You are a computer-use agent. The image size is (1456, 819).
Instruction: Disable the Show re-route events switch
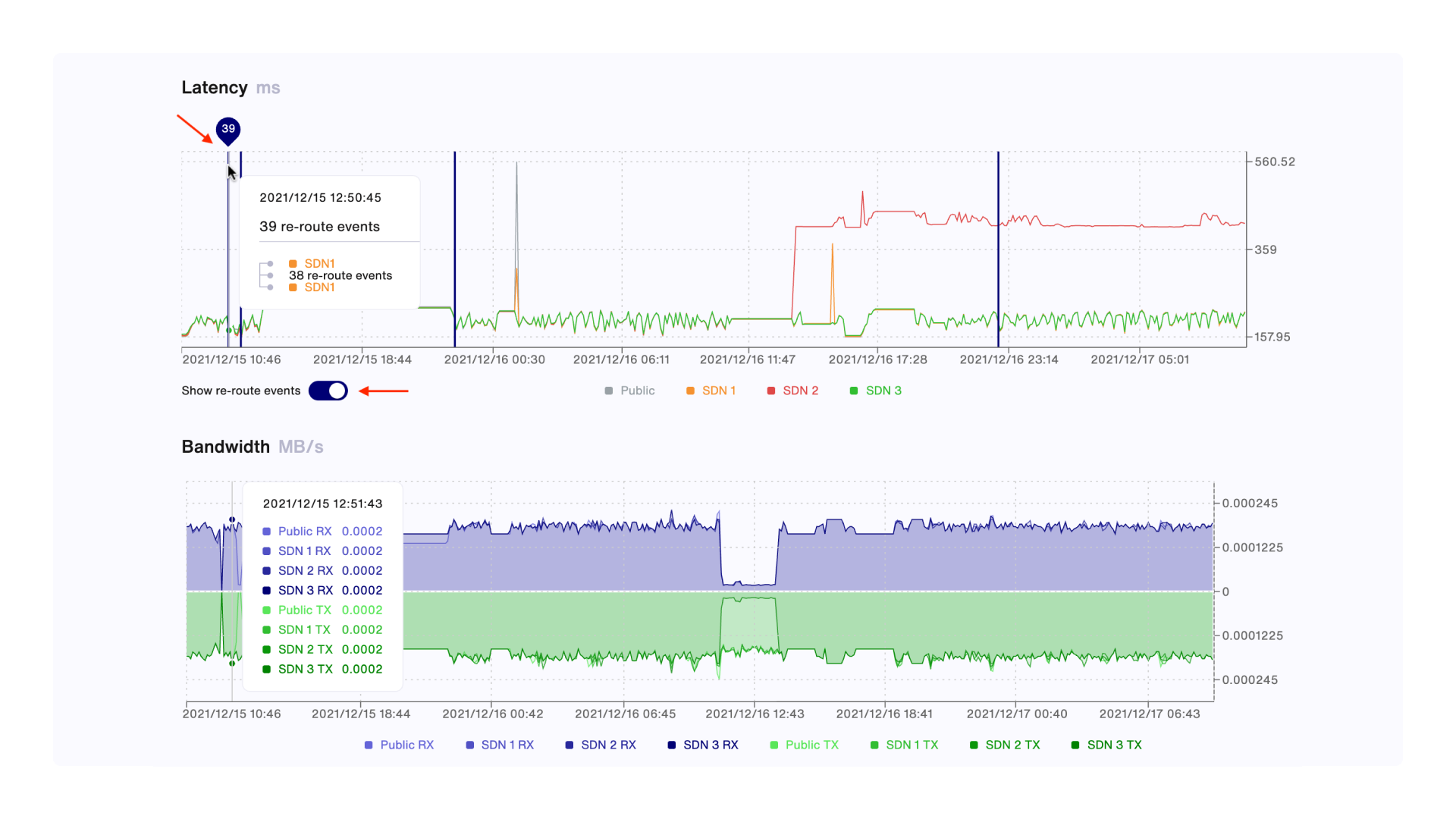[328, 391]
